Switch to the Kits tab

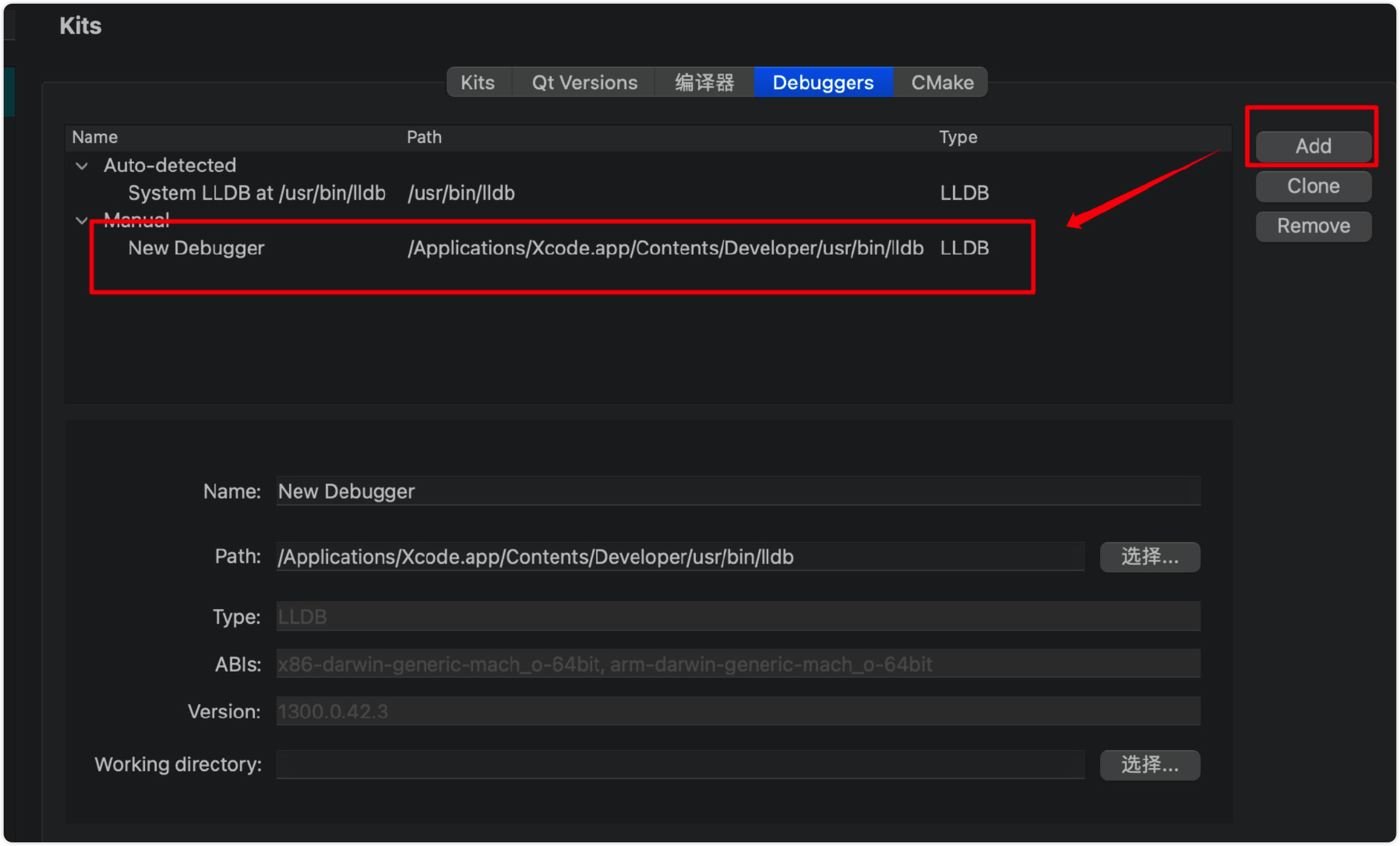pos(478,82)
